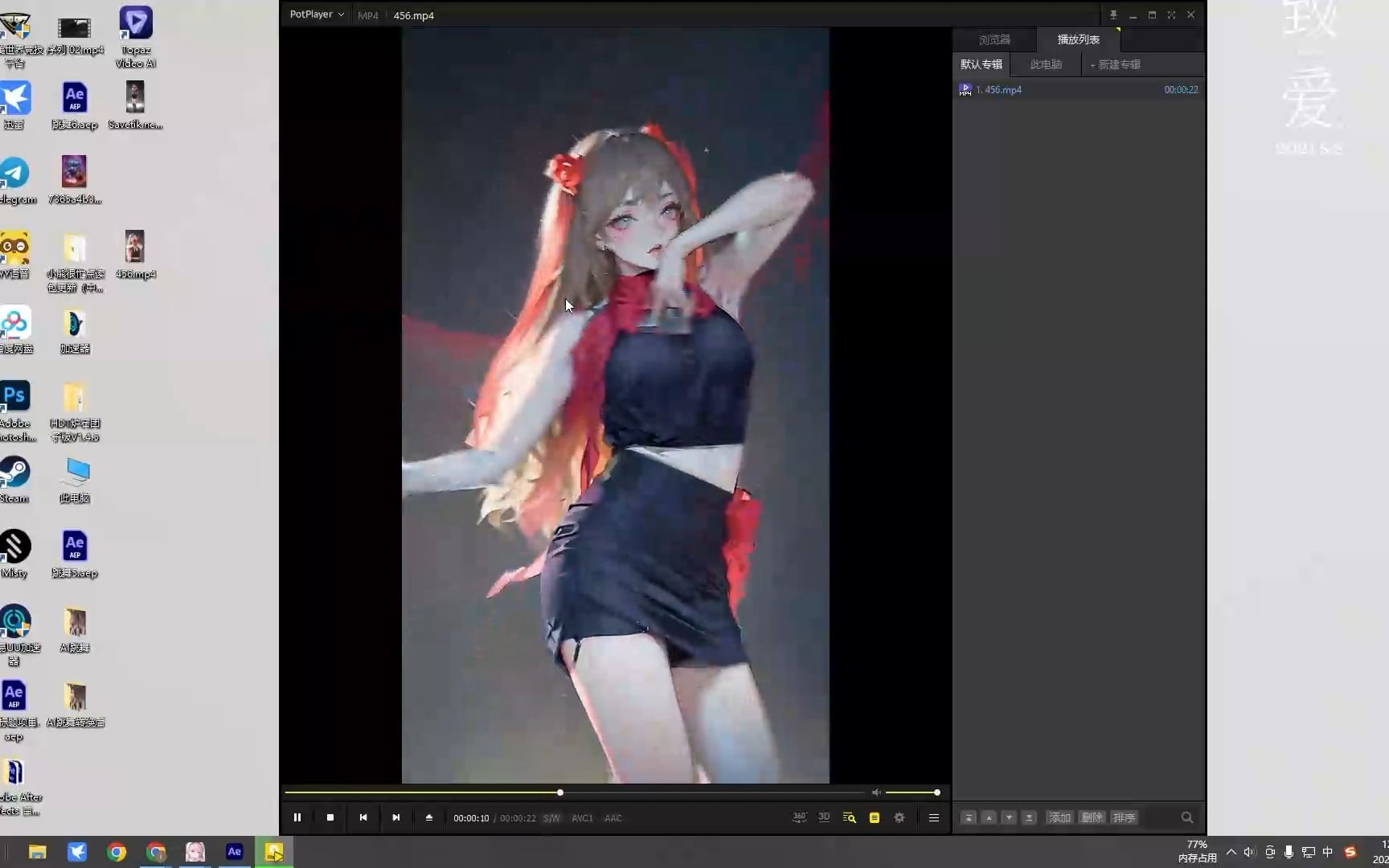Select the Savetik video desktop file

(135, 104)
